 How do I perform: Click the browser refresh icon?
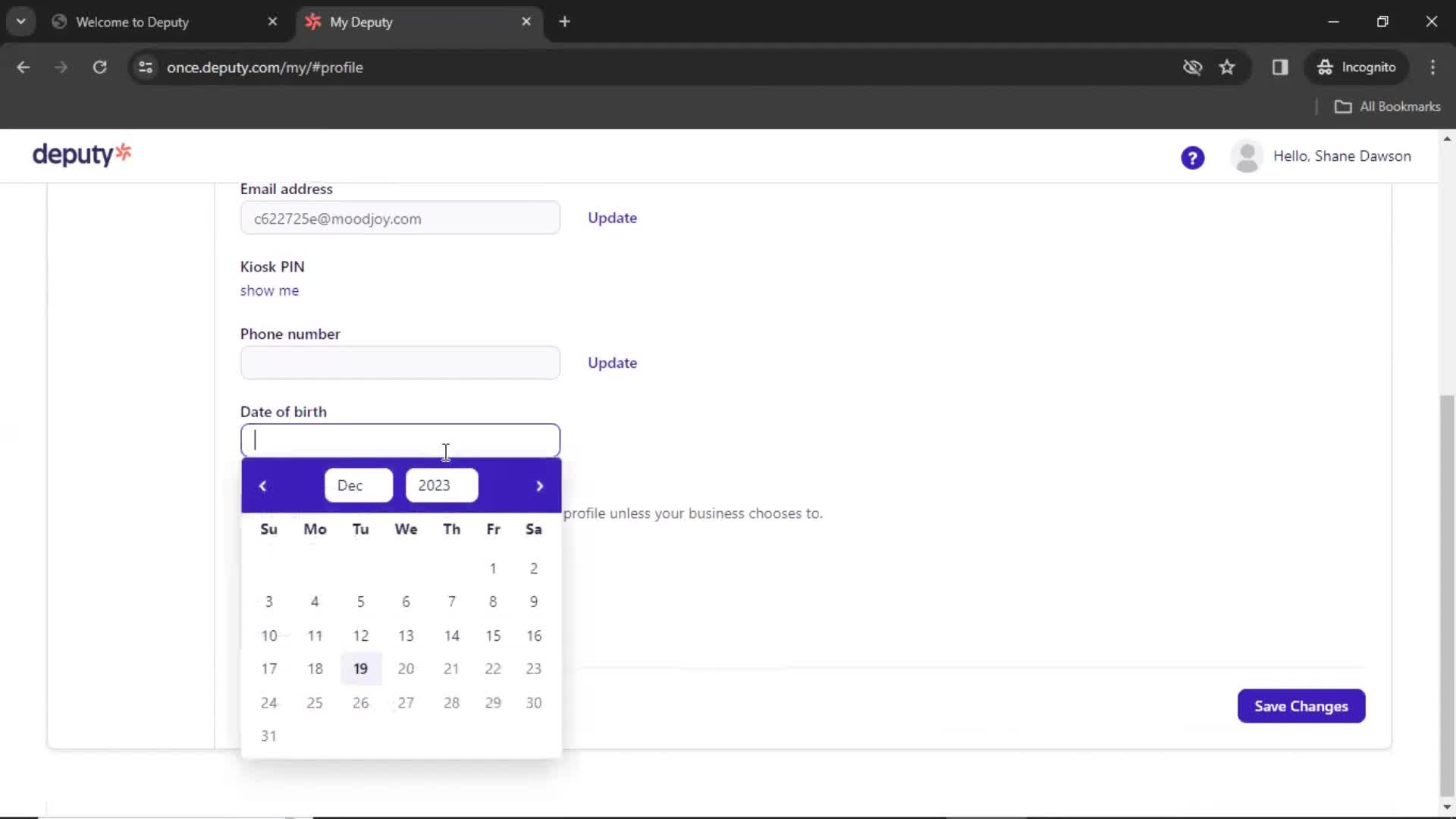point(99,67)
